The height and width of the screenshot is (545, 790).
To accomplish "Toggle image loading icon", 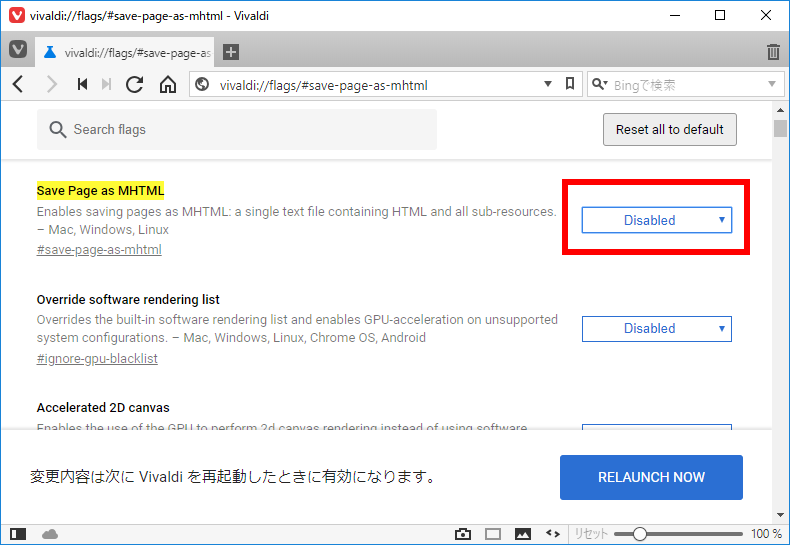I will (x=522, y=534).
